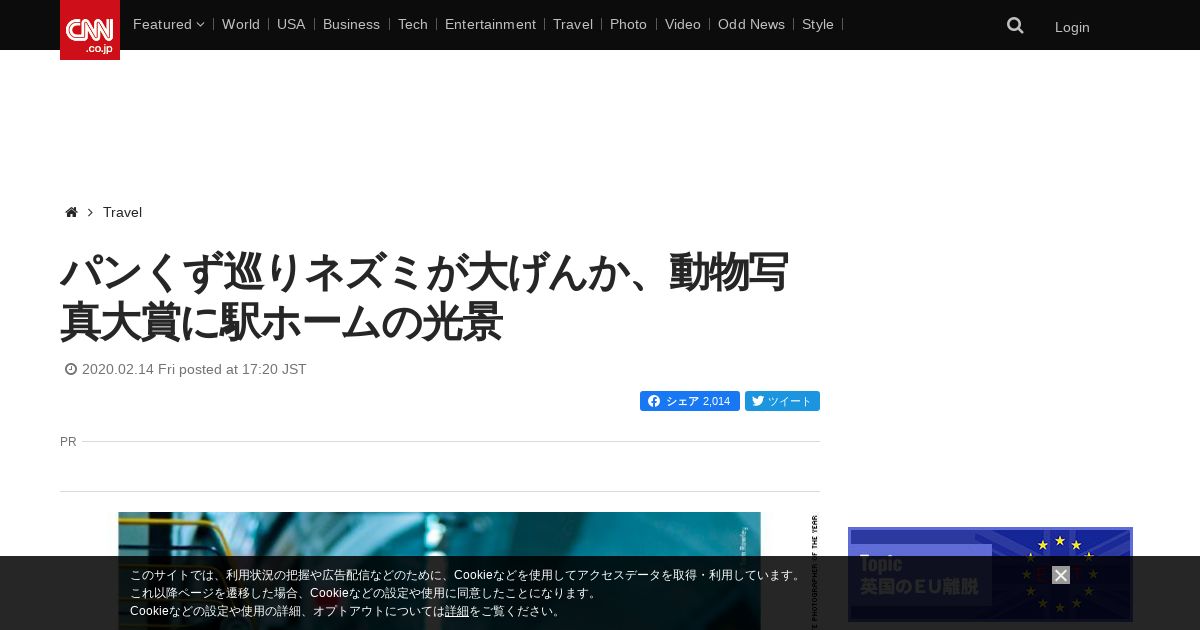1200x630 pixels.
Task: Share article with Facebook シェア button
Action: point(690,401)
